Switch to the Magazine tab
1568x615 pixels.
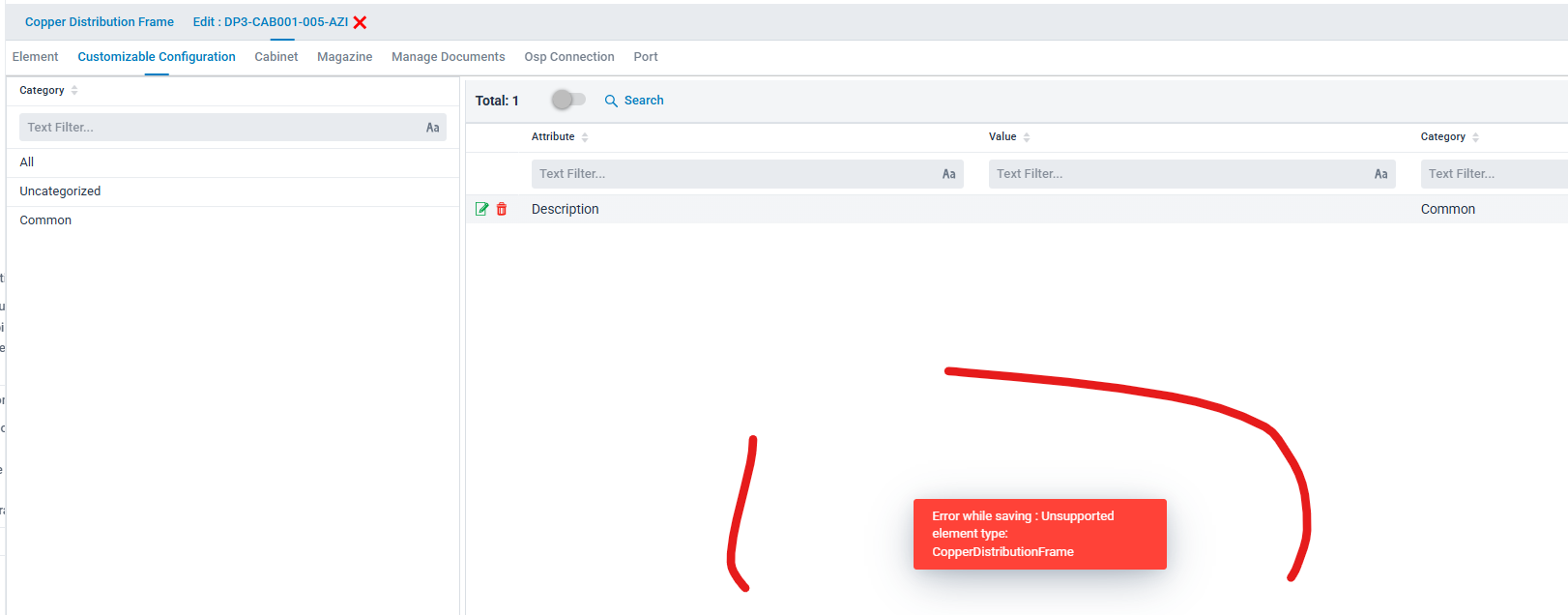pyautogui.click(x=344, y=57)
